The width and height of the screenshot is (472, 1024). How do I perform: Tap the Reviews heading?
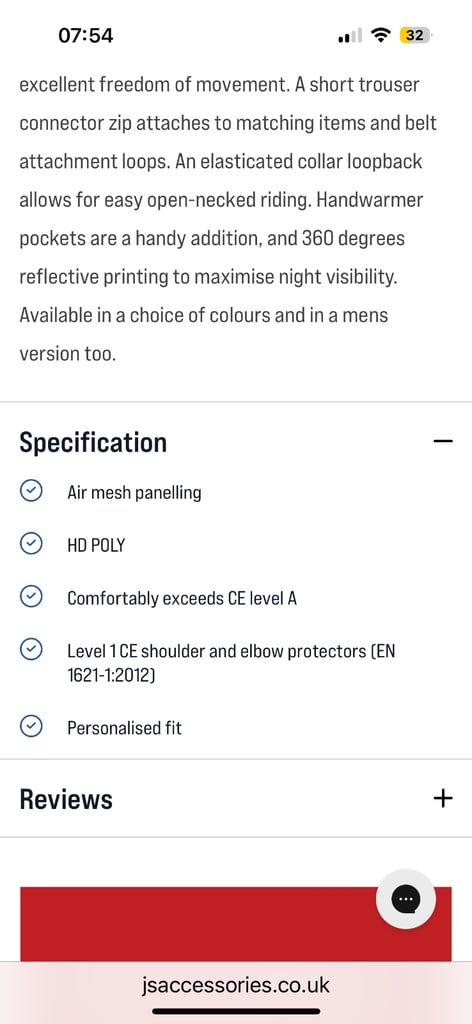coord(66,799)
